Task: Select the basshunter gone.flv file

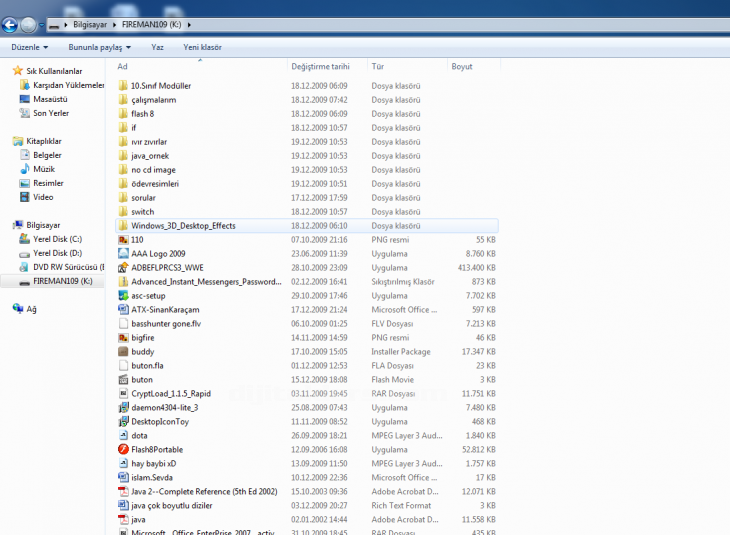Action: [x=167, y=323]
